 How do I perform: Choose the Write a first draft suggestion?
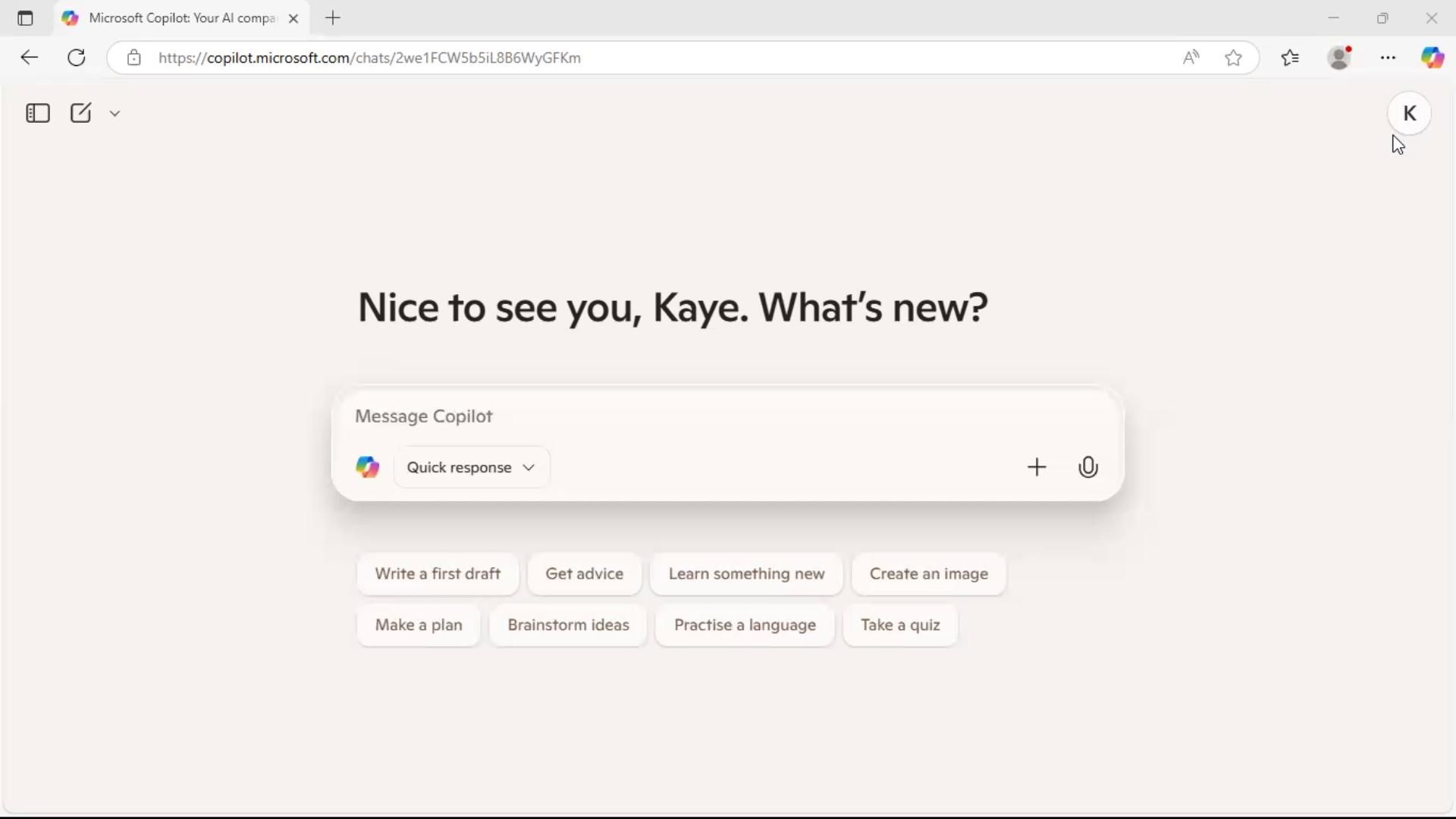coord(438,574)
